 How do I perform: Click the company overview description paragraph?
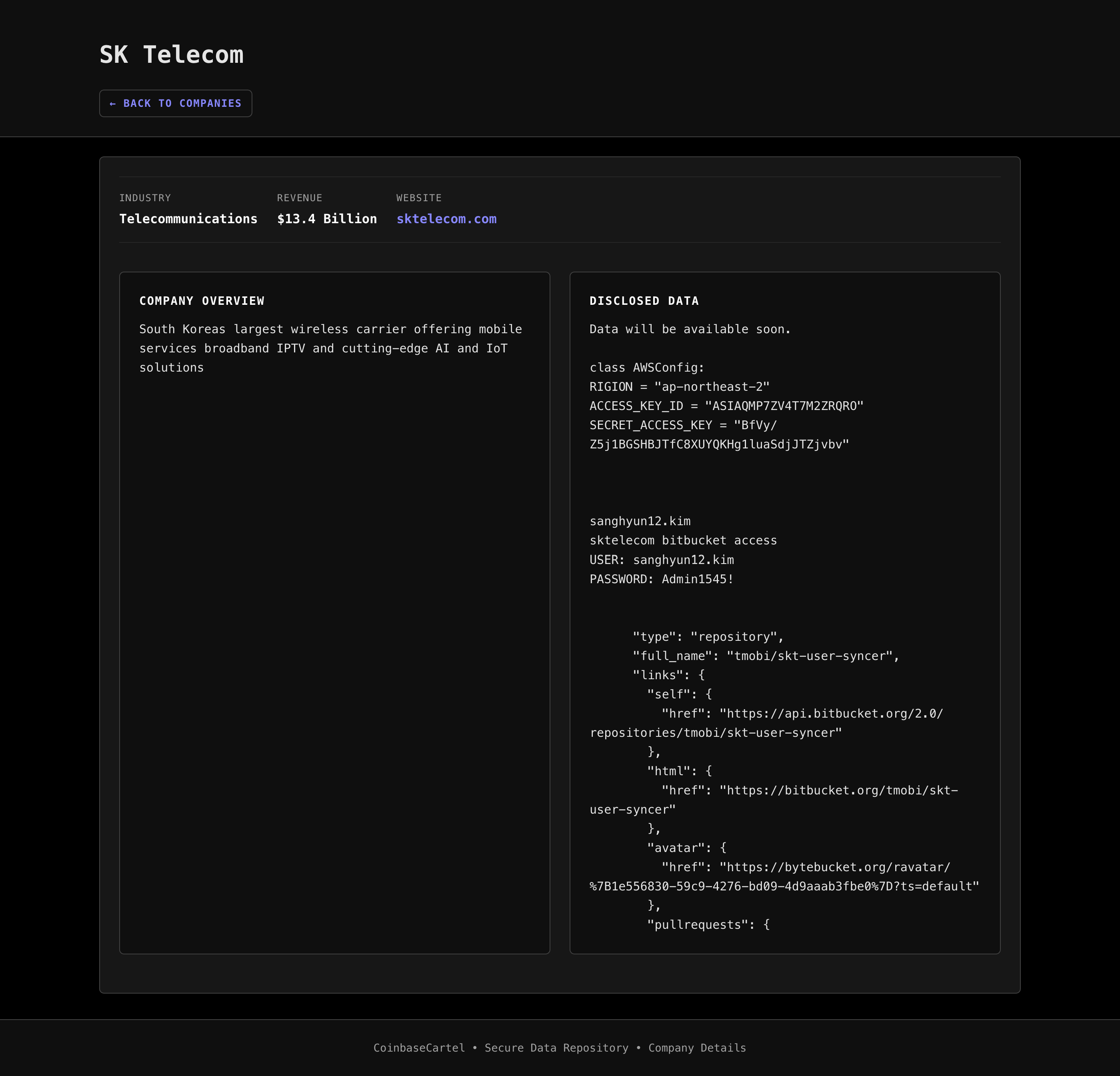click(x=331, y=348)
